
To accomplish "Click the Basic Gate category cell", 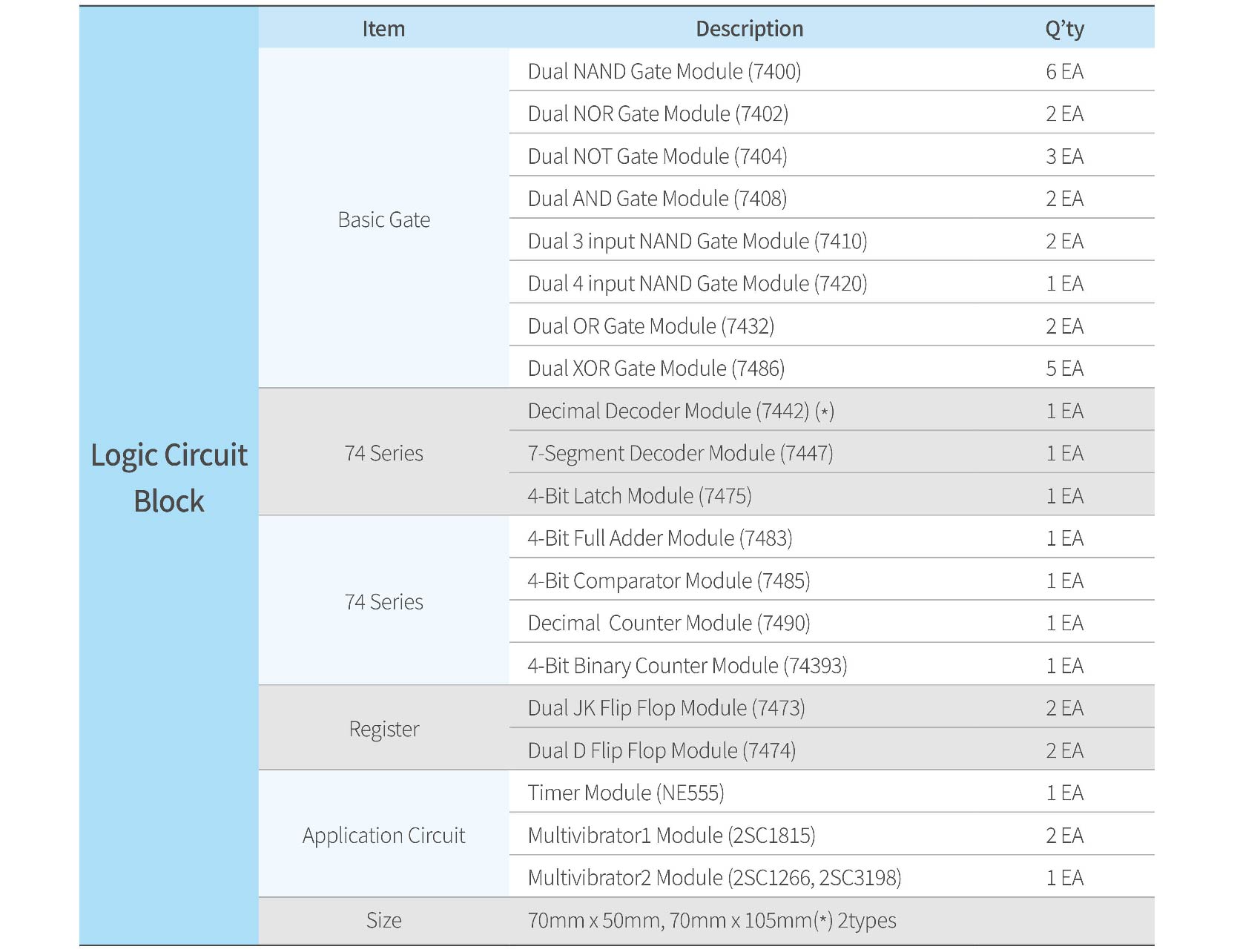I will [383, 219].
